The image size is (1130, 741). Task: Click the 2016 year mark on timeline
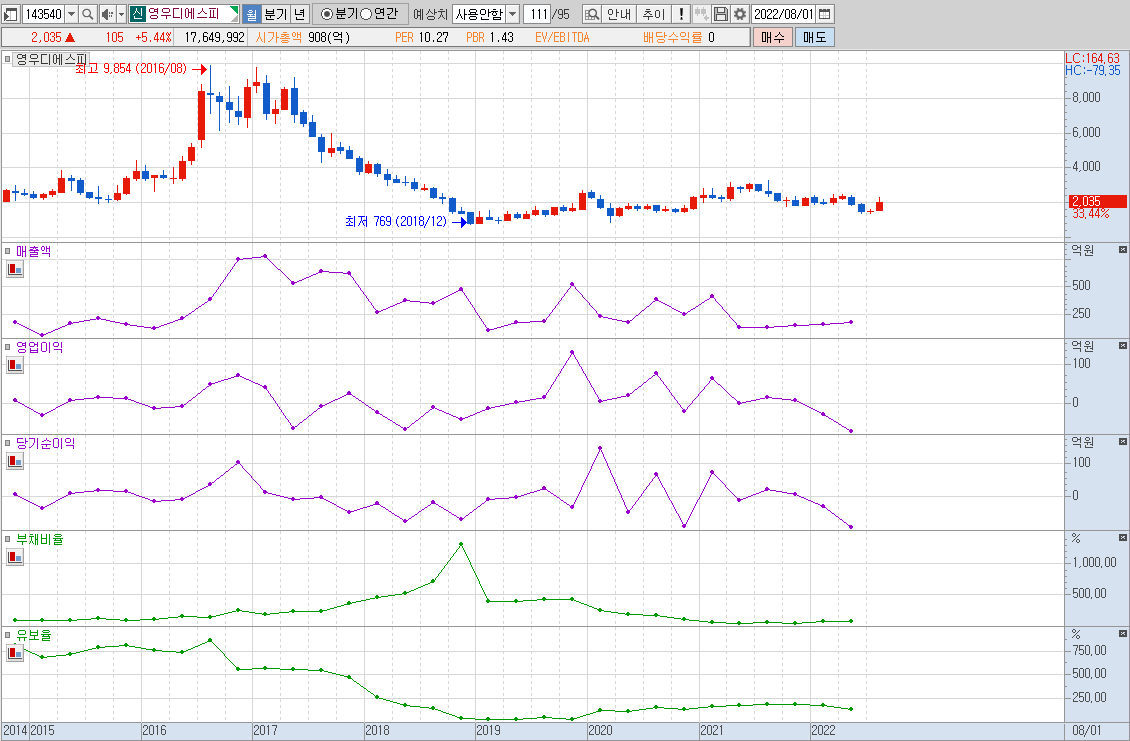tap(154, 730)
